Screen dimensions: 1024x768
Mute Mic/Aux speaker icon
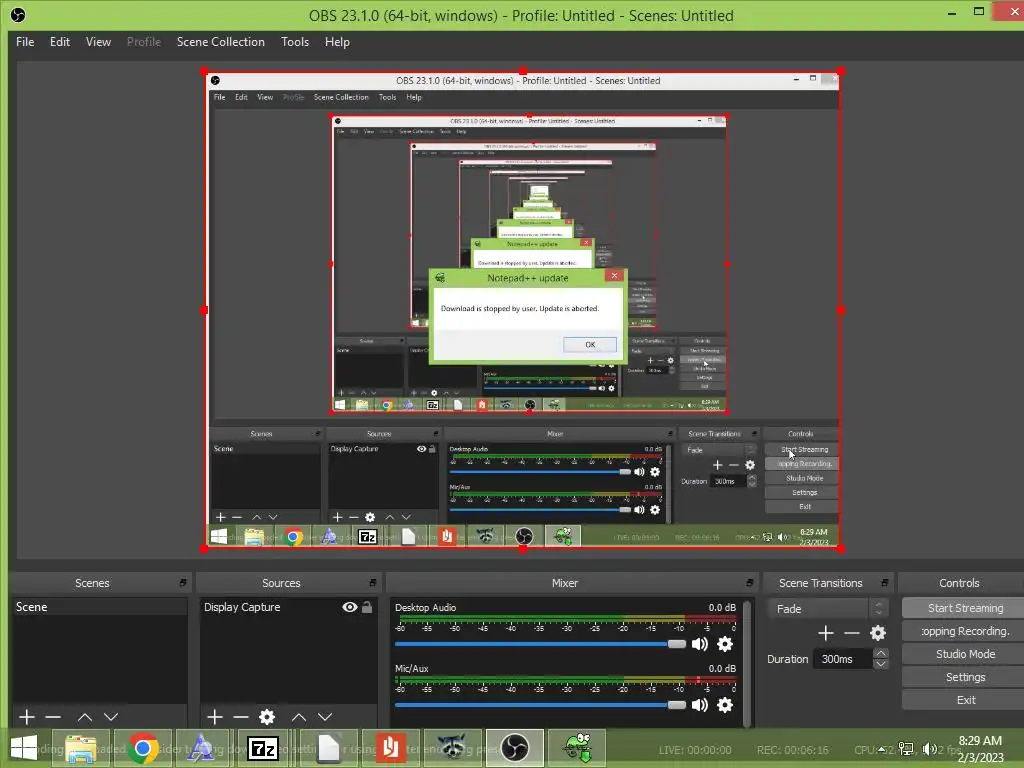pyautogui.click(x=699, y=705)
